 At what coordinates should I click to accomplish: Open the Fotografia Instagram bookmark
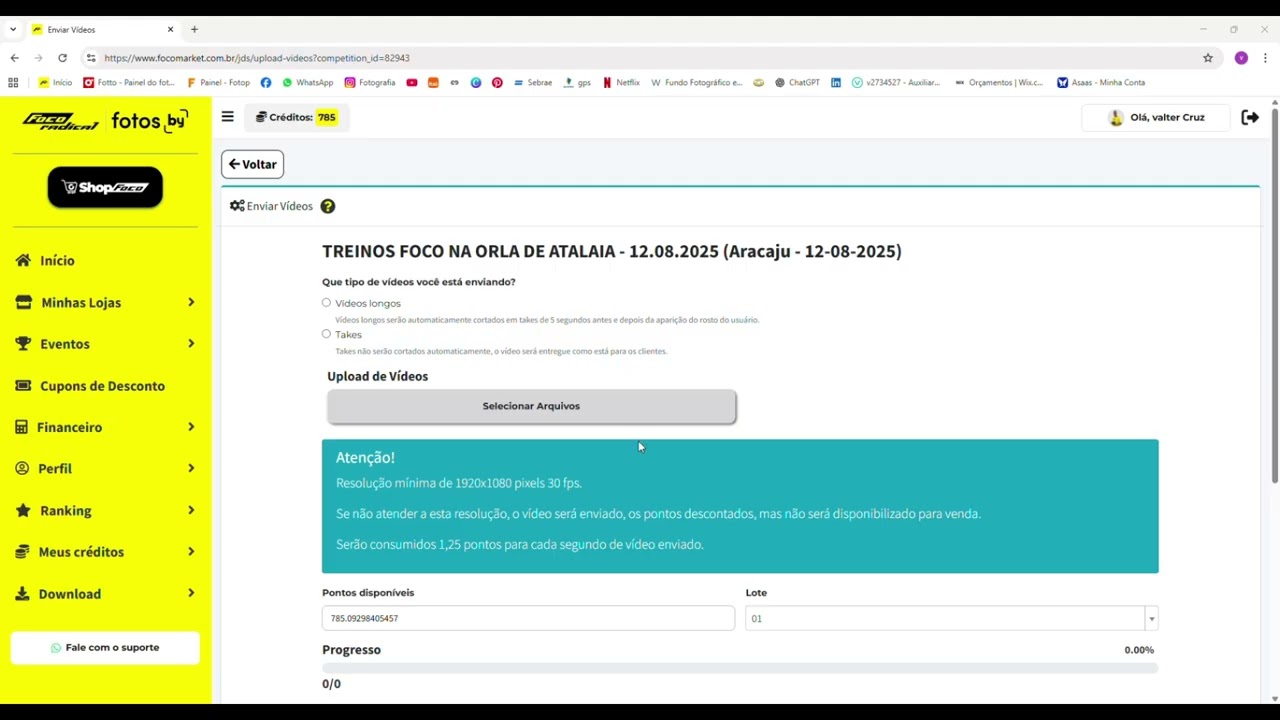point(370,83)
